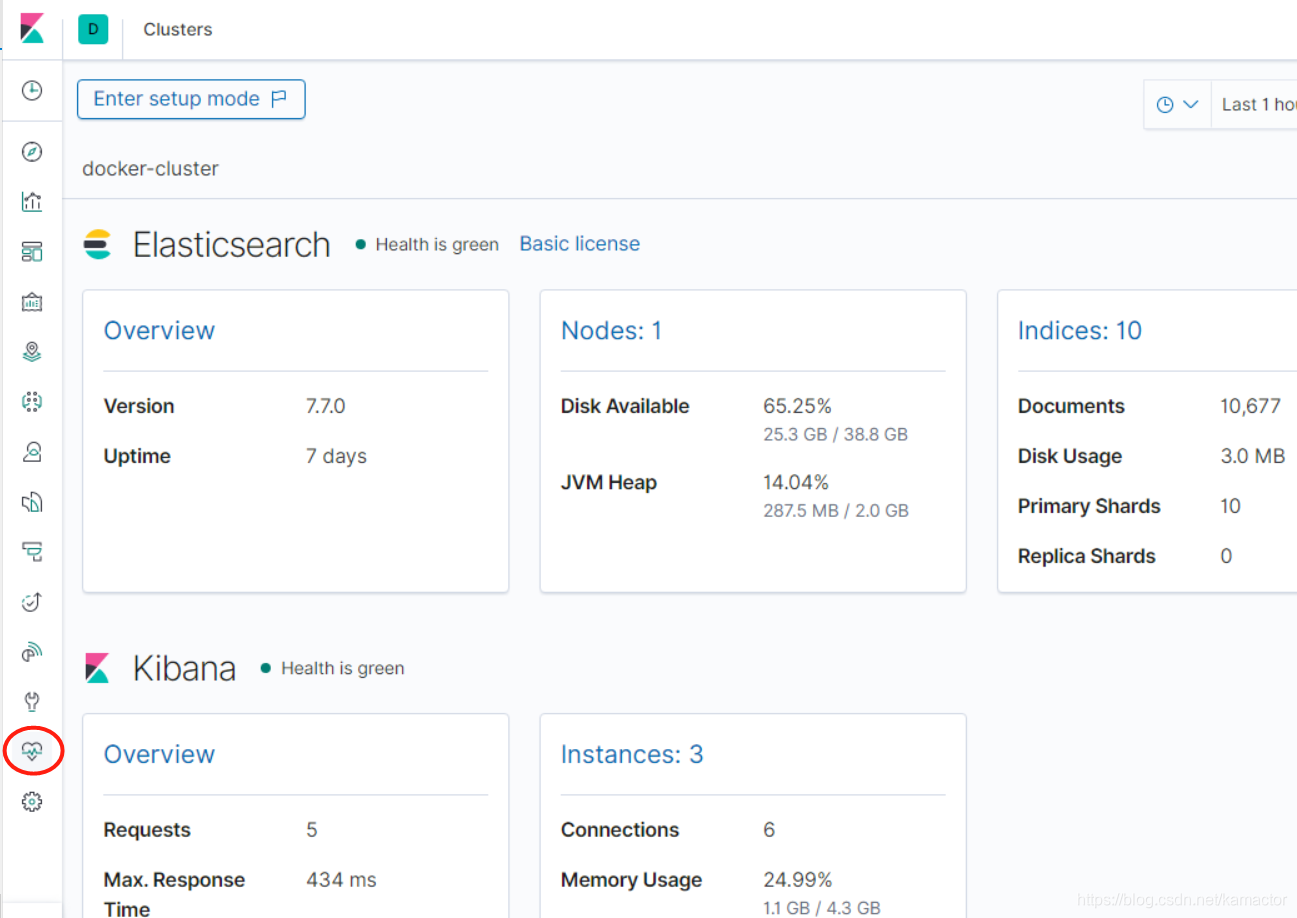
Task: Open the Dashboard app in the sidebar
Action: (x=31, y=251)
